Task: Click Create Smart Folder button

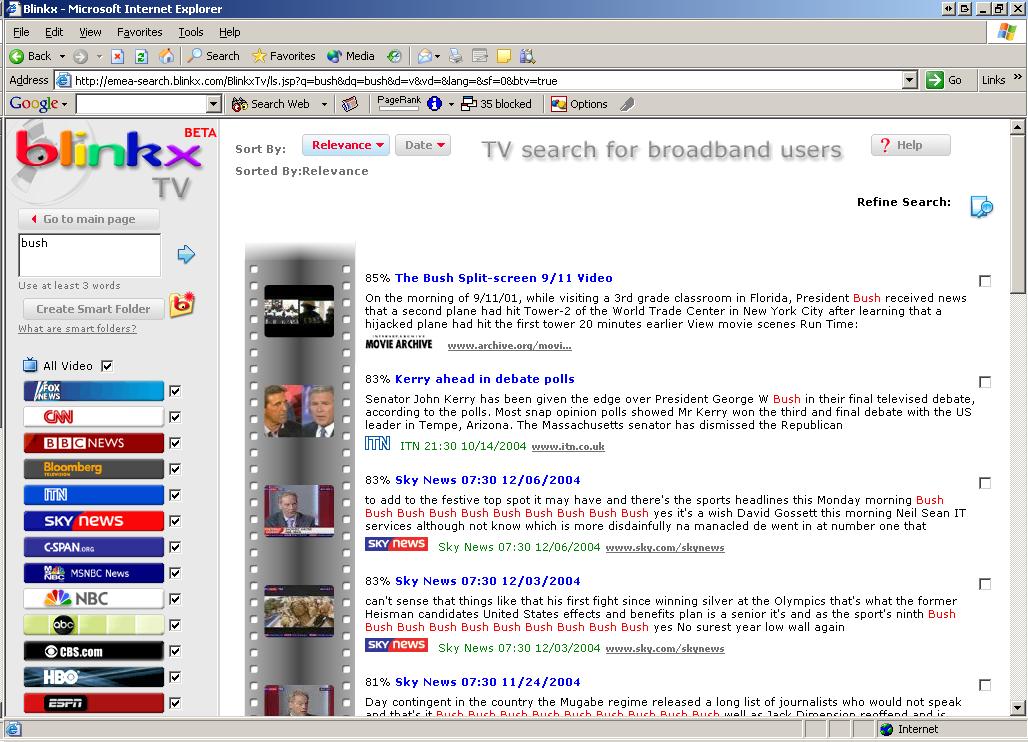Action: pyautogui.click(x=93, y=309)
